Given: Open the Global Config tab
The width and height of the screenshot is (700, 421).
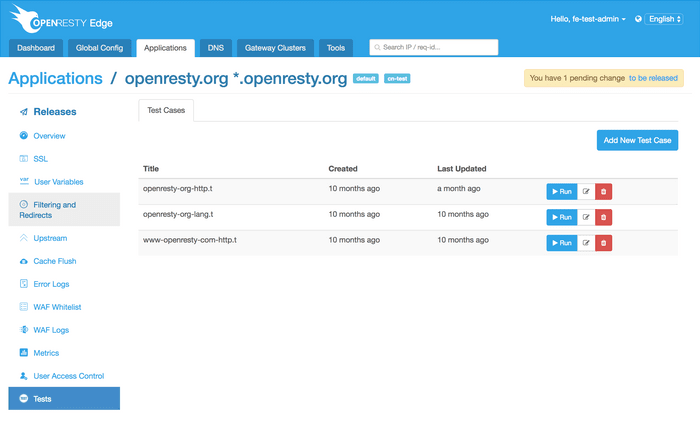Looking at the screenshot, I should (x=99, y=48).
